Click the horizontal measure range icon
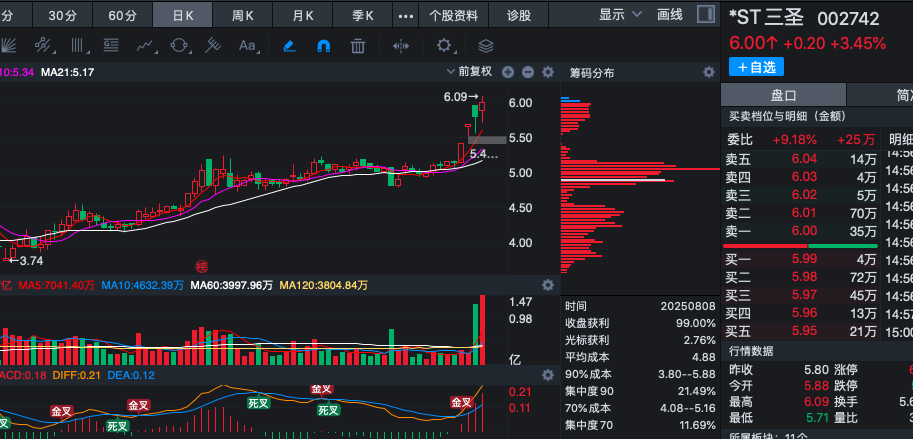This screenshot has width=913, height=439. (401, 45)
